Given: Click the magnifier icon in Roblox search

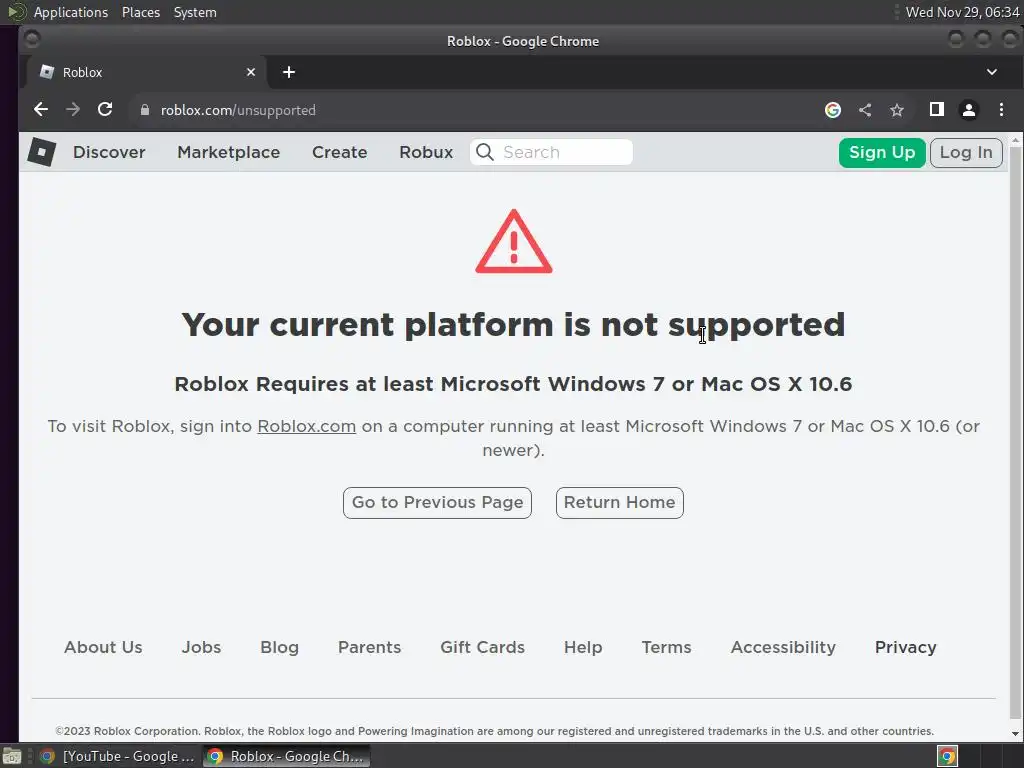Looking at the screenshot, I should pos(485,152).
